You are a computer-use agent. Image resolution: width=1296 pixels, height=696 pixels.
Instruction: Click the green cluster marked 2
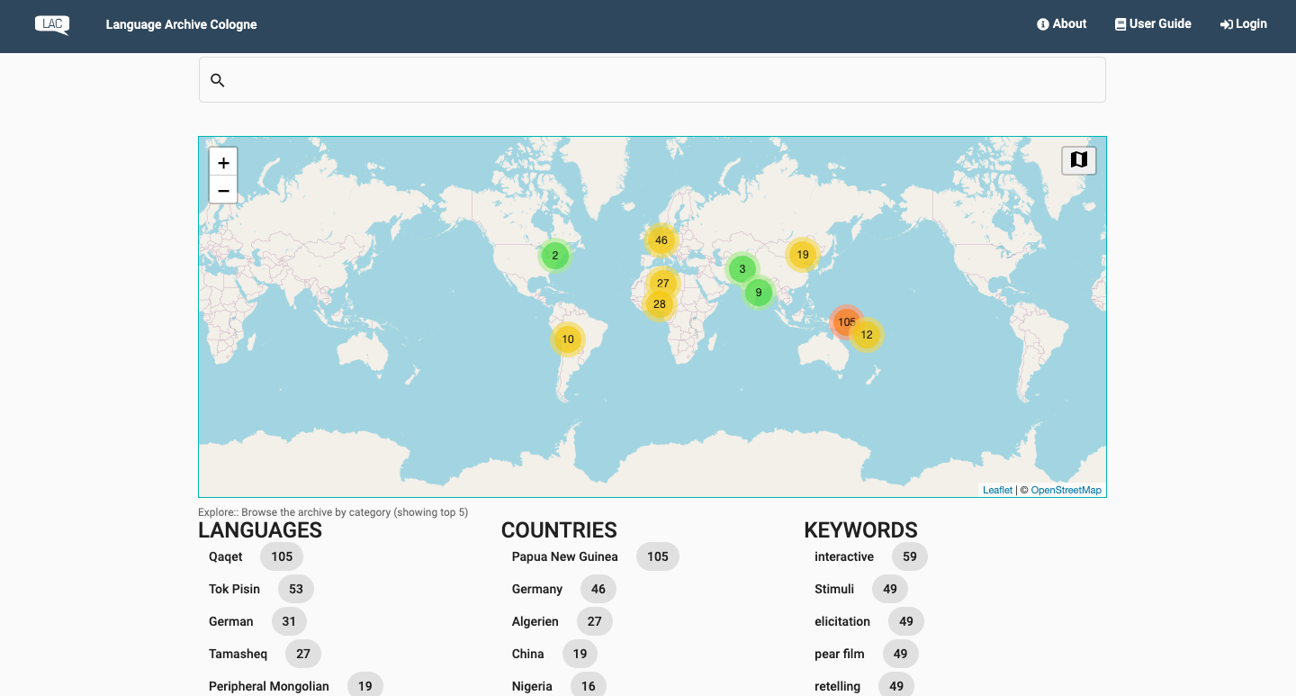coord(555,256)
